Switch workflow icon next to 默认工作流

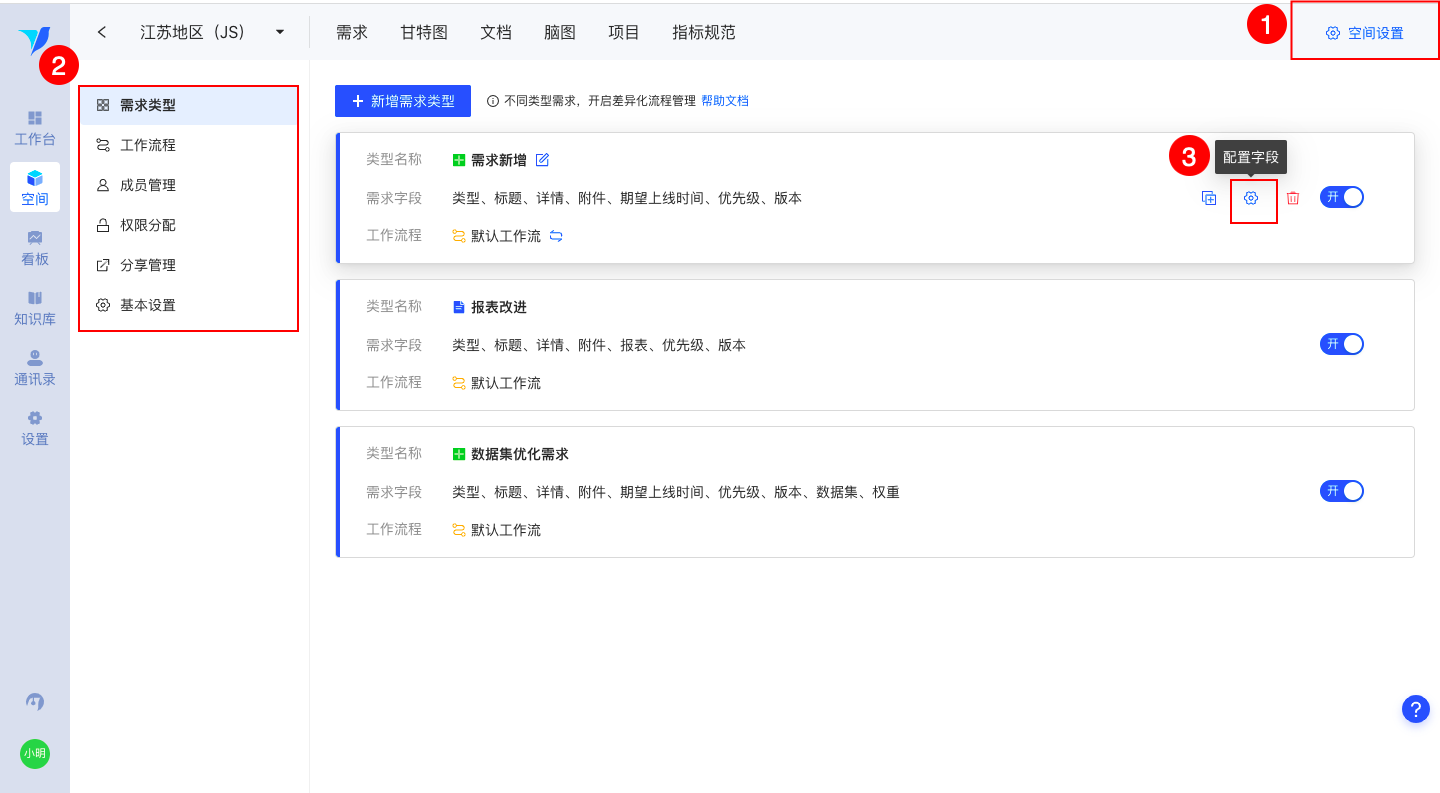(x=556, y=236)
